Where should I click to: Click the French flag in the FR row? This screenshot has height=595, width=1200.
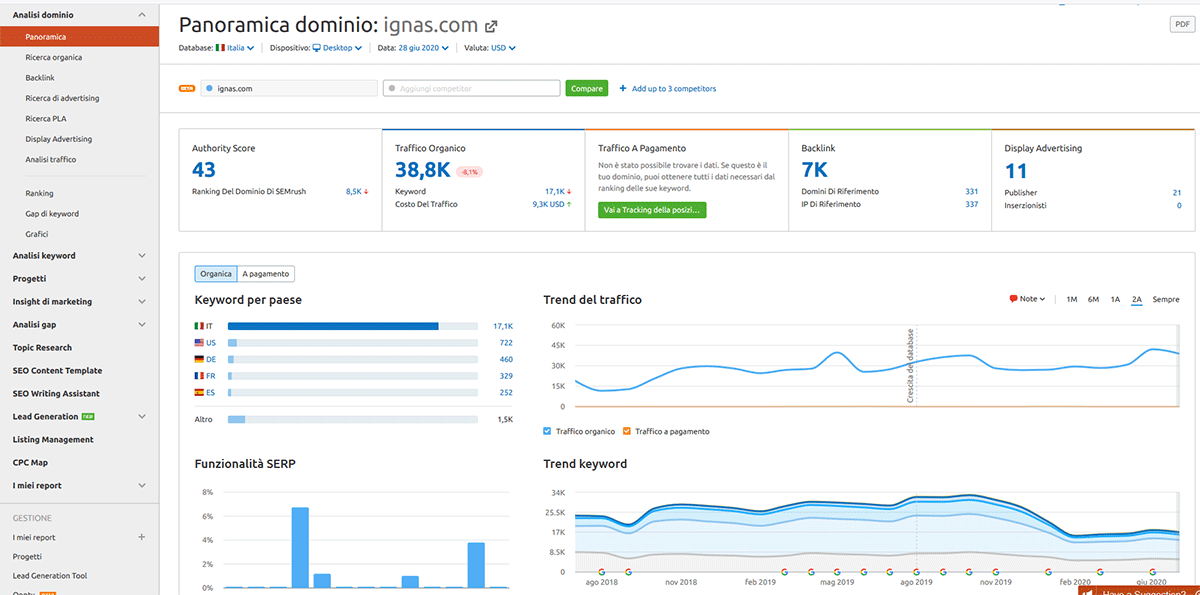pos(199,376)
